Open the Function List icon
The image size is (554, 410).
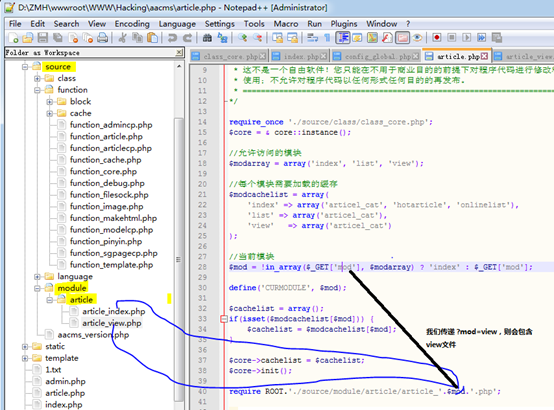pyautogui.click(x=387, y=37)
